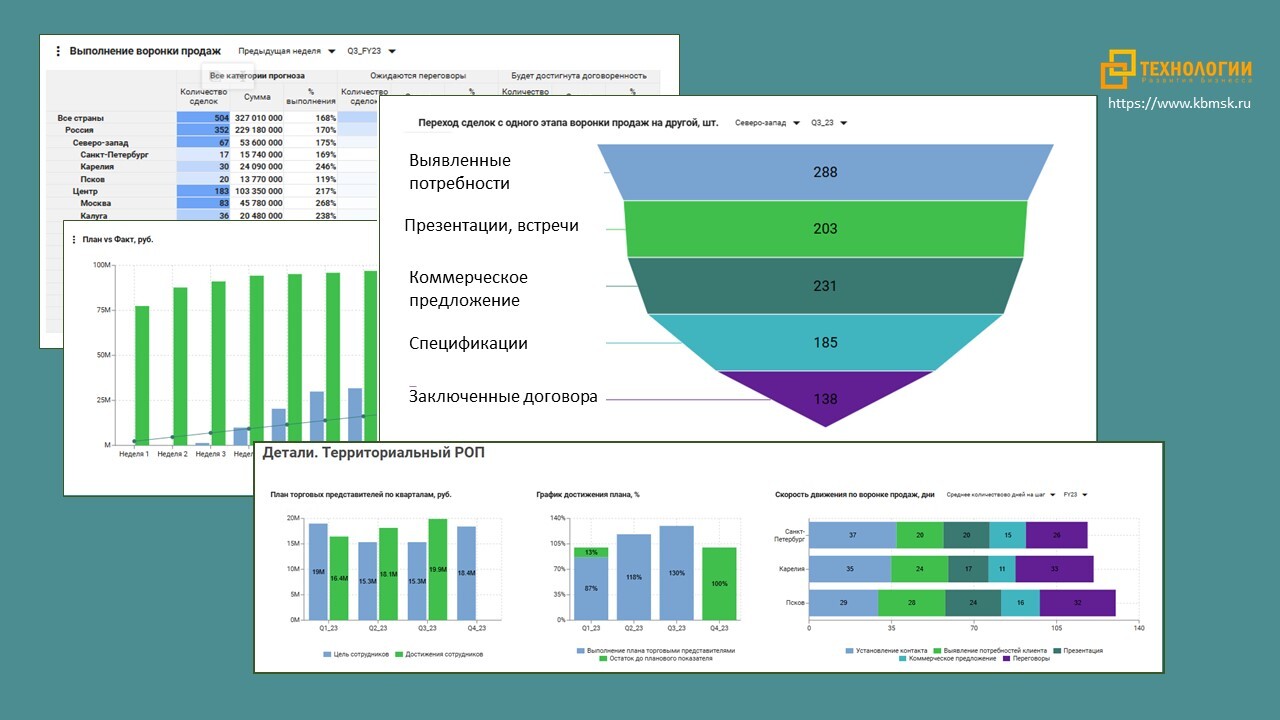Click the Q3_23 bar showing 130%
1280x720 pixels.
tap(677, 573)
